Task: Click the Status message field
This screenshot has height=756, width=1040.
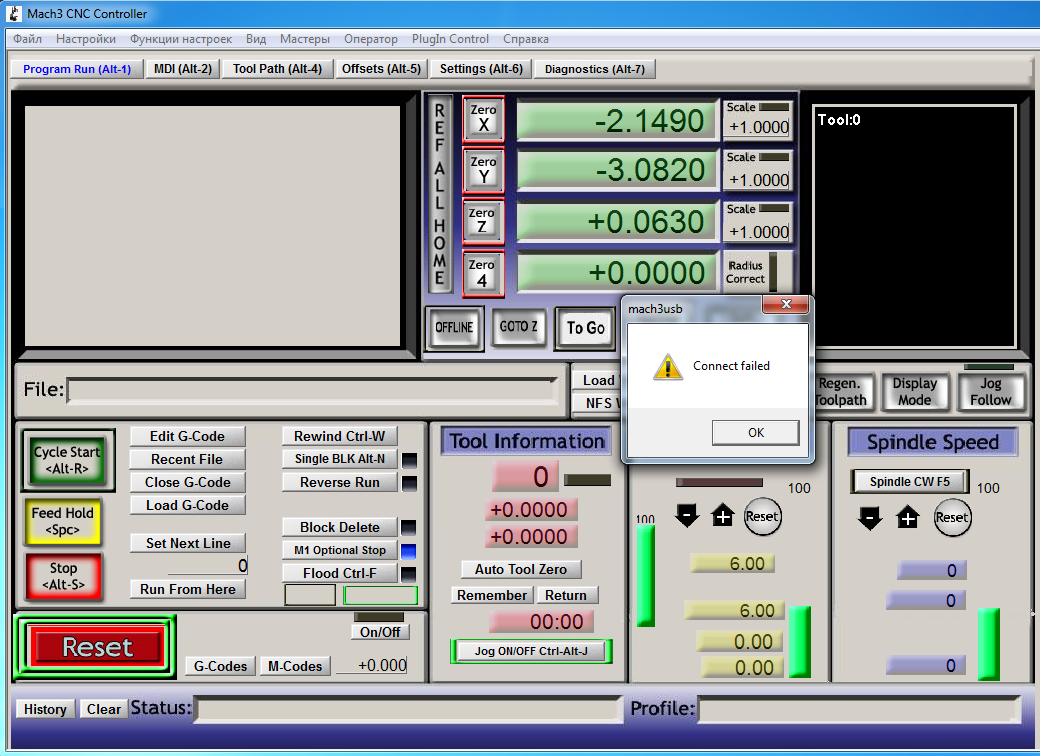Action: click(407, 710)
